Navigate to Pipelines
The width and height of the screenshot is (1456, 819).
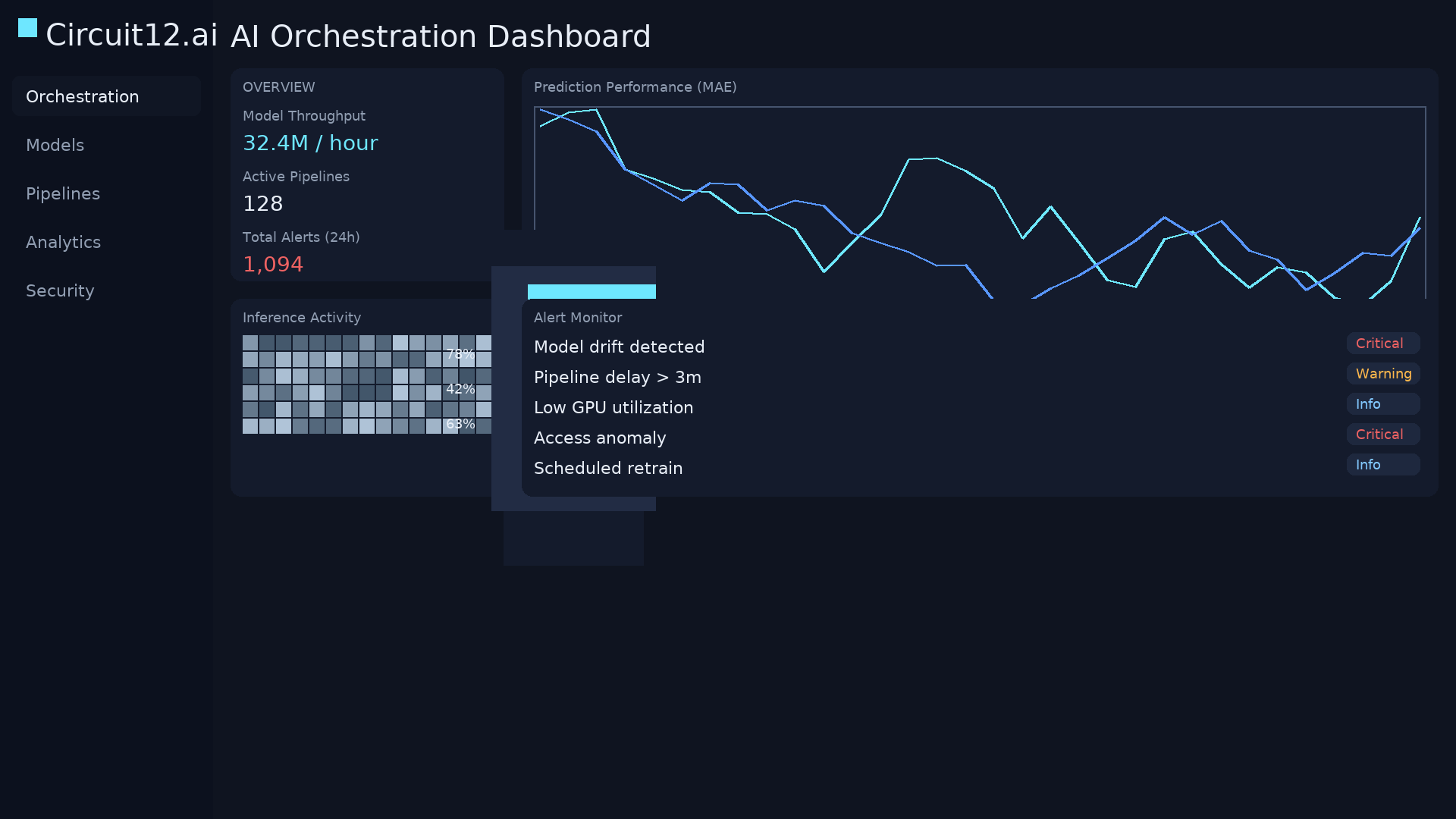coord(63,193)
